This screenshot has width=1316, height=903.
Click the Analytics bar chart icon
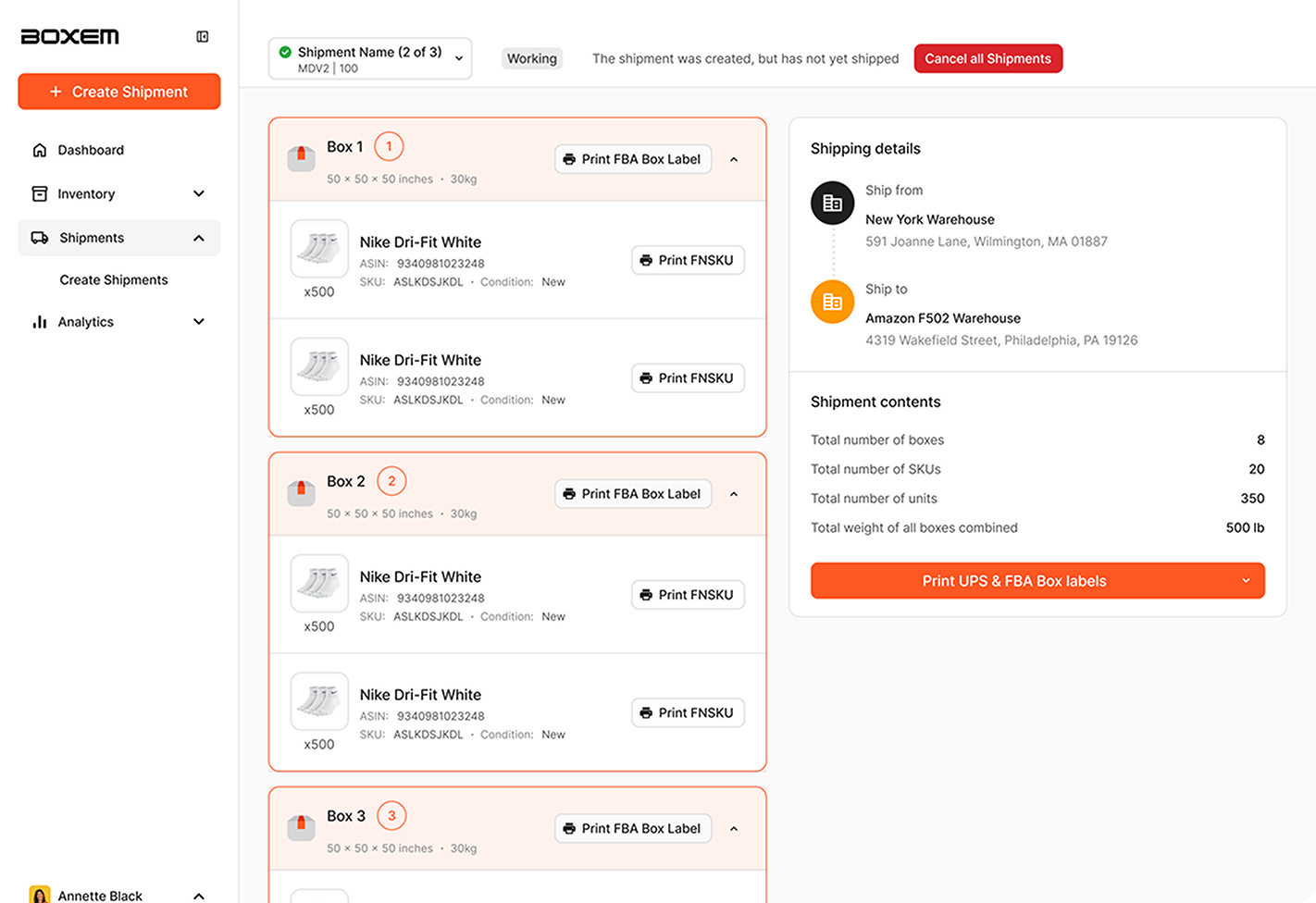40,322
